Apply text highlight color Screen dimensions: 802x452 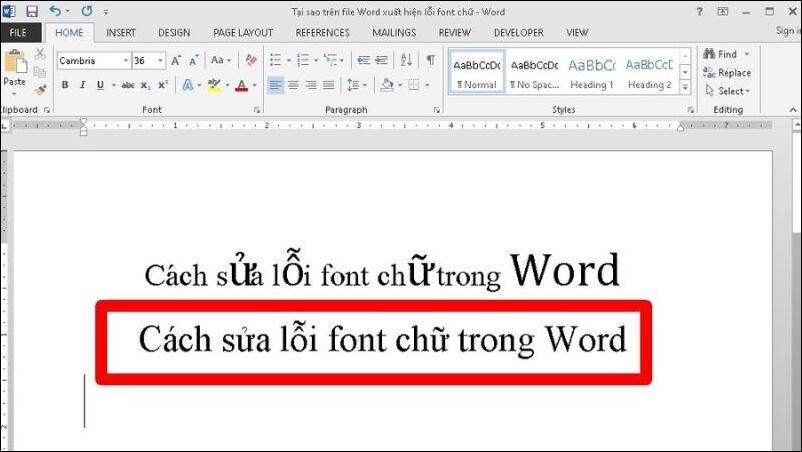coord(214,85)
